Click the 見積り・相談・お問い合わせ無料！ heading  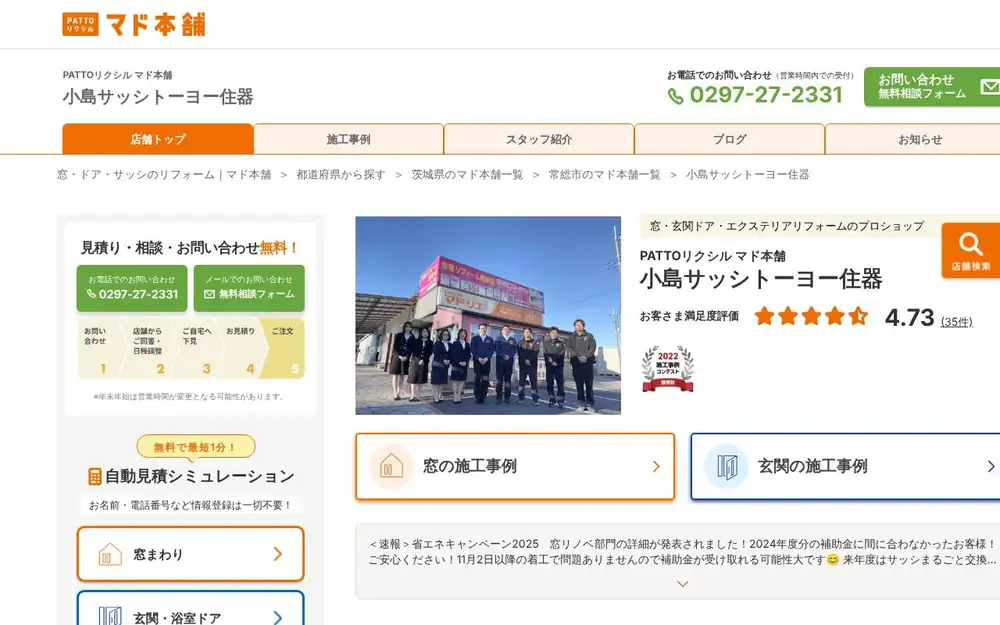click(x=190, y=247)
